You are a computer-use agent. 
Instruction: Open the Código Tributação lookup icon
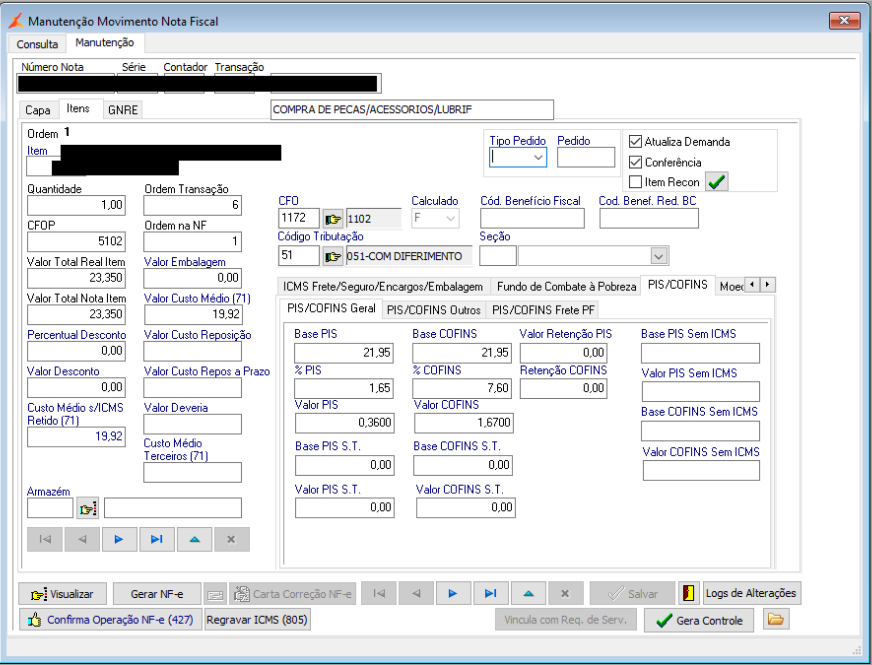(x=333, y=256)
